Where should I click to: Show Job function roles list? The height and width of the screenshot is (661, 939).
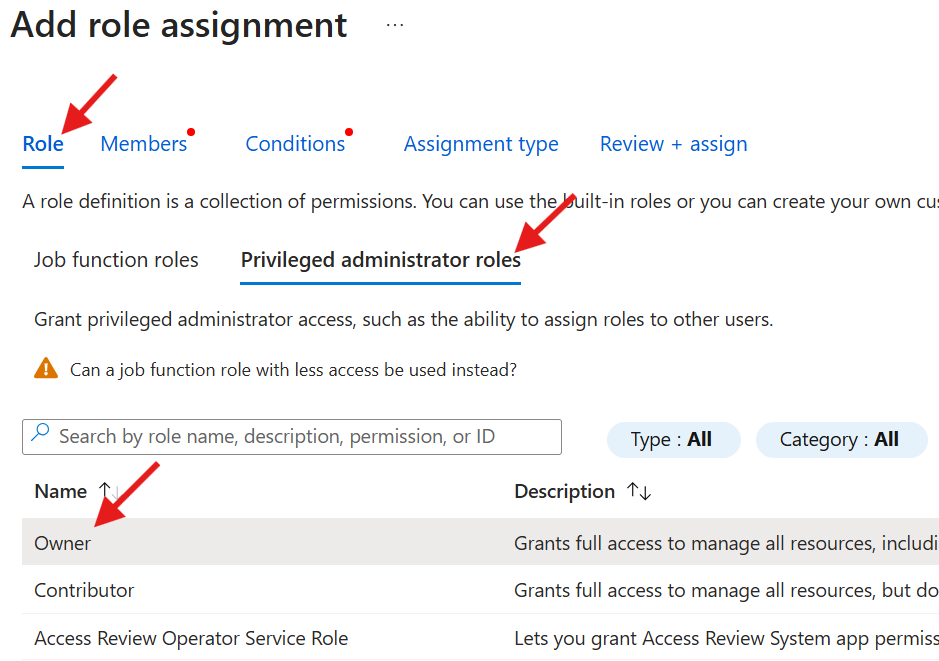pos(116,260)
